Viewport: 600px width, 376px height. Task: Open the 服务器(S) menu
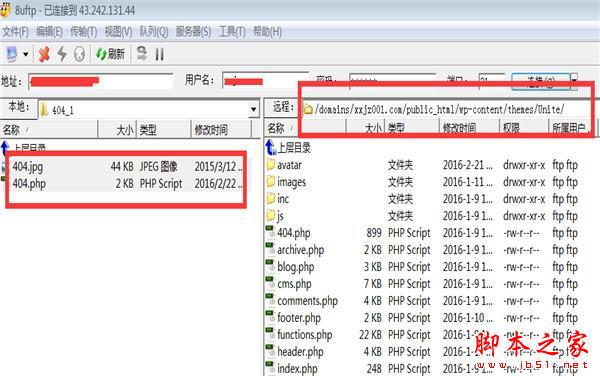pyautogui.click(x=193, y=31)
